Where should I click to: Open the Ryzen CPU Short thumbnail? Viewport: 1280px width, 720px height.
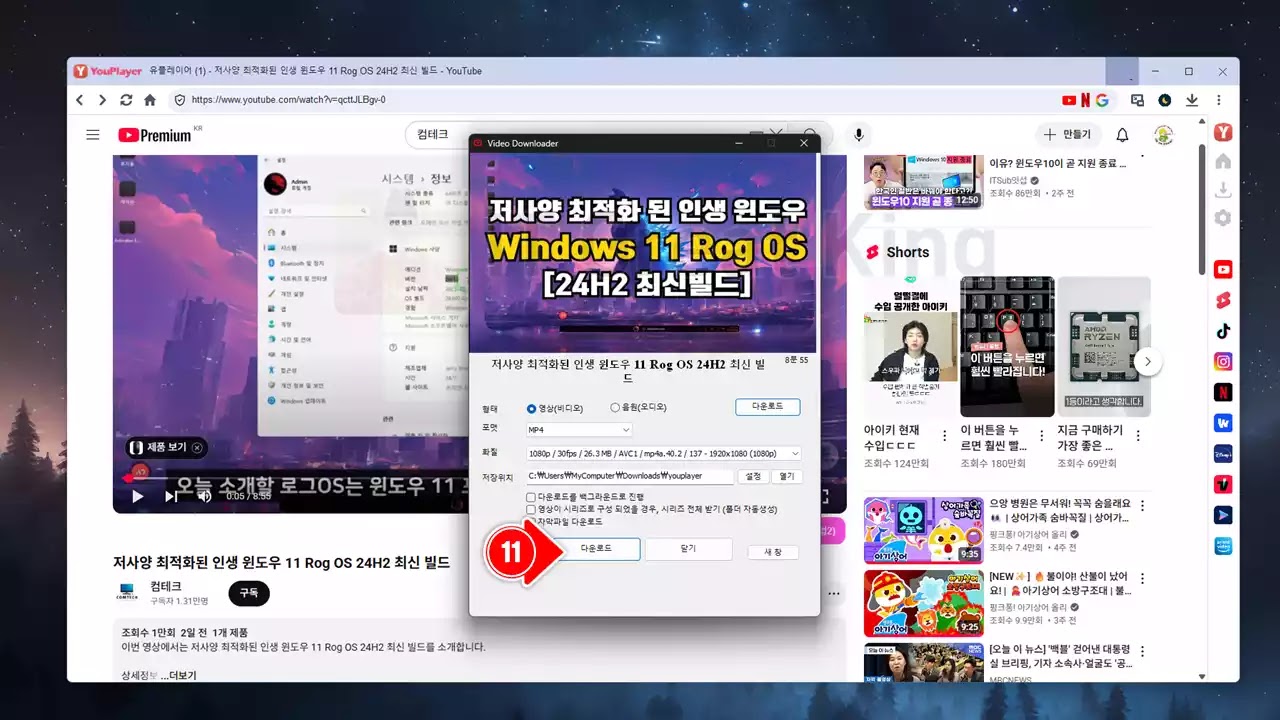[1104, 346]
